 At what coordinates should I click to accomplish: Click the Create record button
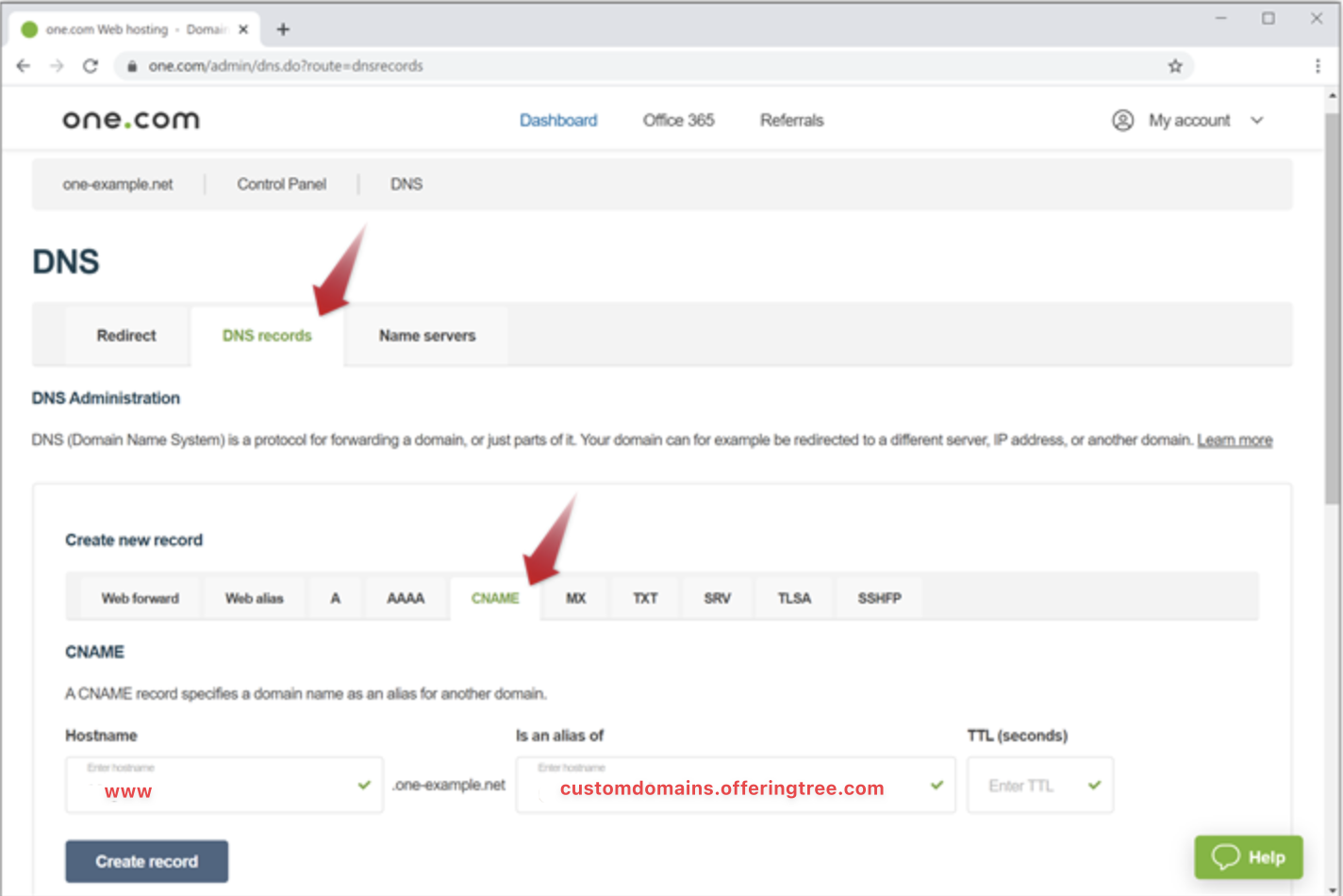(147, 861)
